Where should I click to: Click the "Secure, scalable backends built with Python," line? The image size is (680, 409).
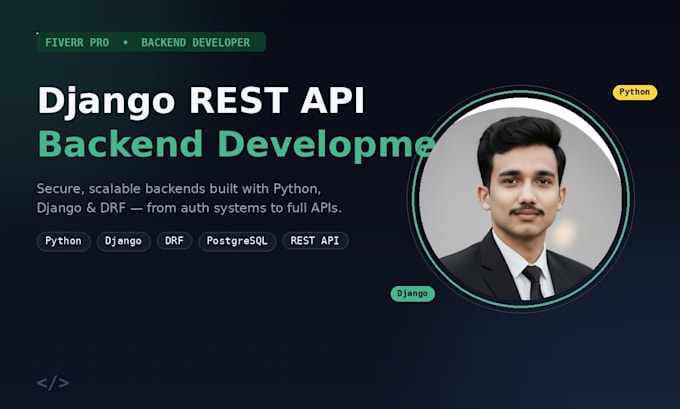(179, 189)
